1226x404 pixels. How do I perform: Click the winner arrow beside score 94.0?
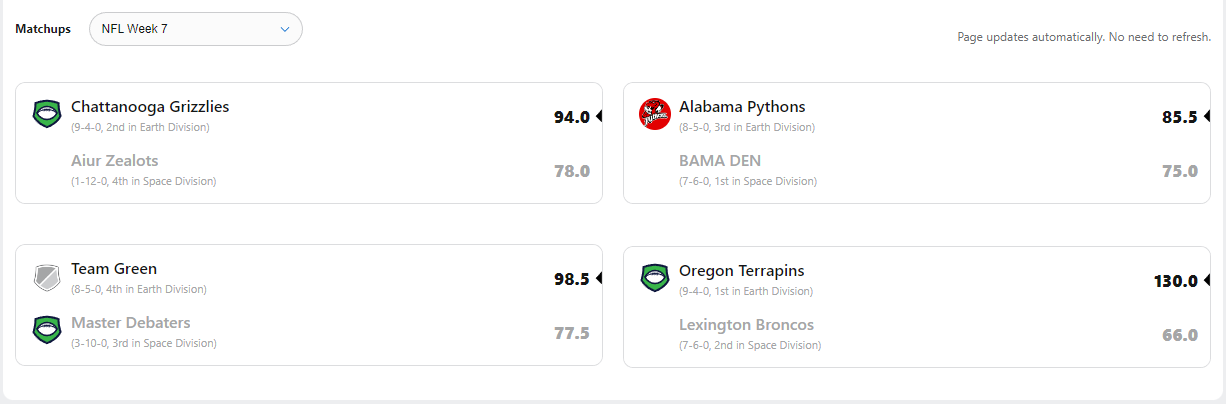click(x=599, y=116)
